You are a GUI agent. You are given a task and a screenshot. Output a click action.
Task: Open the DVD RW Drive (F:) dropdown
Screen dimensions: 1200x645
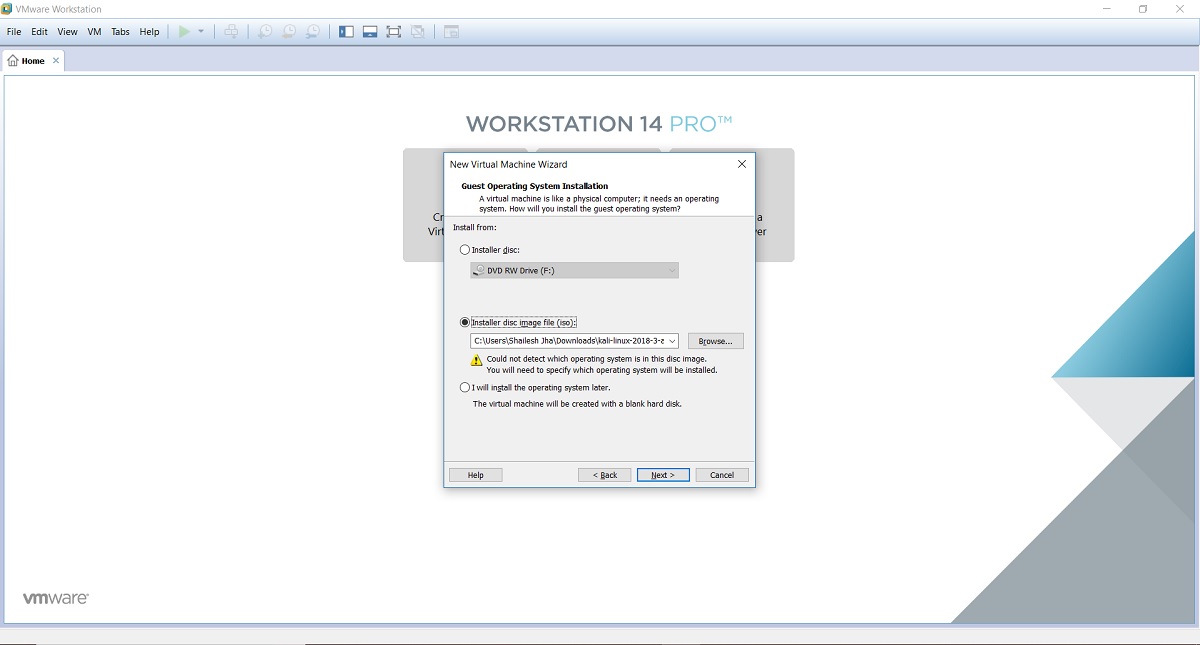(x=574, y=270)
